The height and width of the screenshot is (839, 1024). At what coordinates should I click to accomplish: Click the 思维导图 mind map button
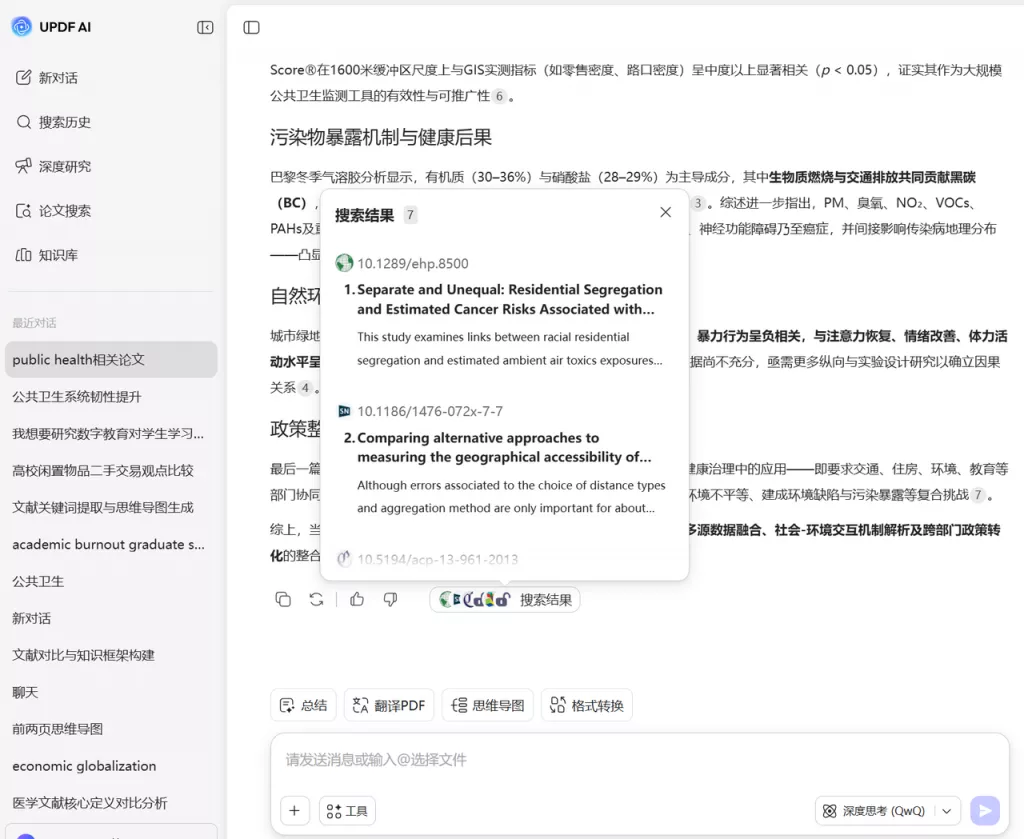pyautogui.click(x=487, y=705)
